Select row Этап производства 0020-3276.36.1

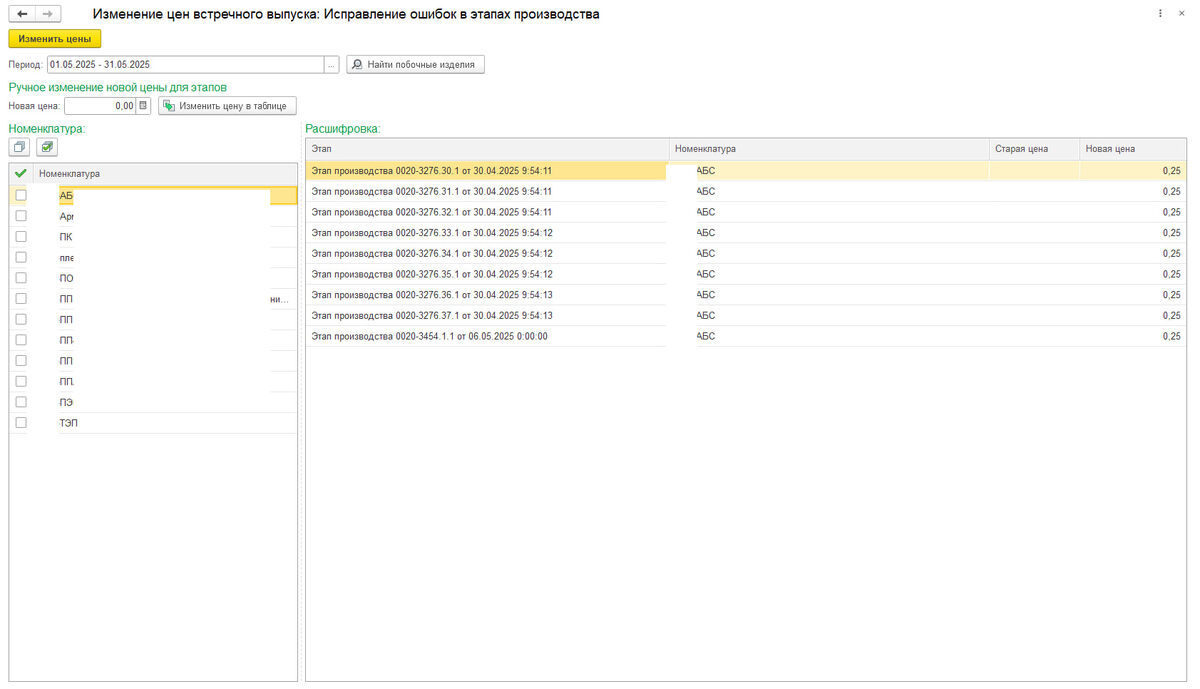tap(746, 295)
